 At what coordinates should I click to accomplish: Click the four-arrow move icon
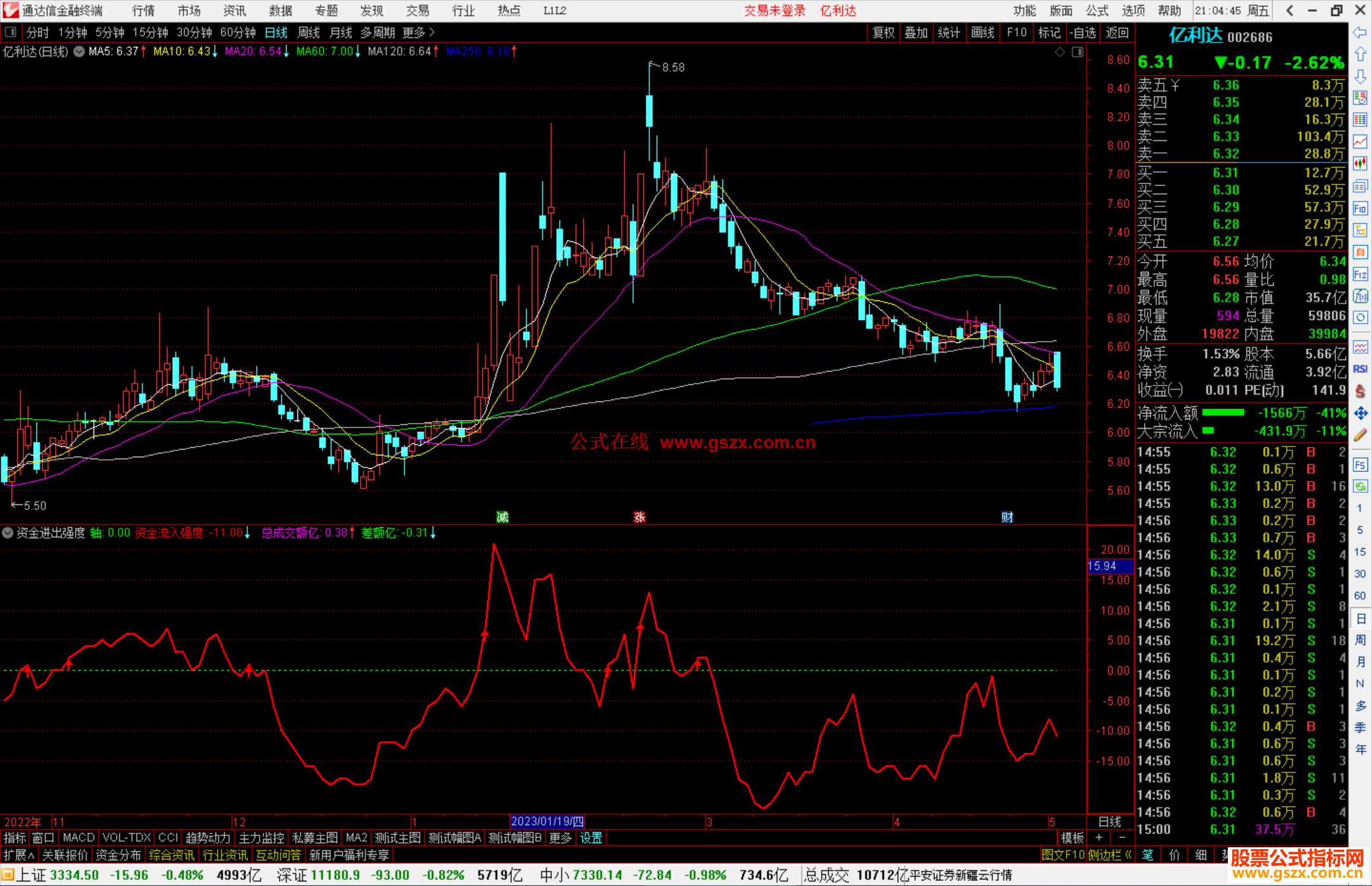click(x=1360, y=413)
